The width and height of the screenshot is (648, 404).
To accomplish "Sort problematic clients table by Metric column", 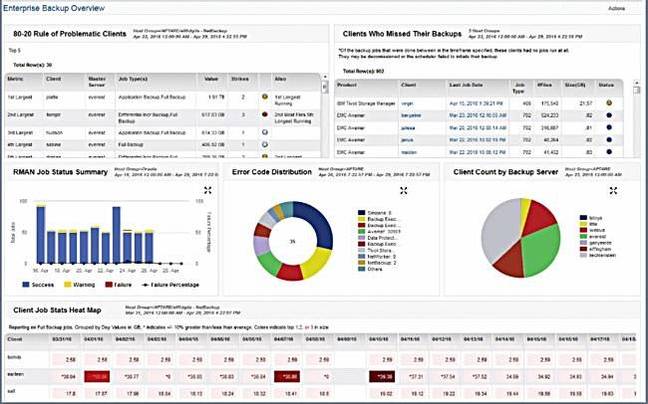I will (15, 79).
